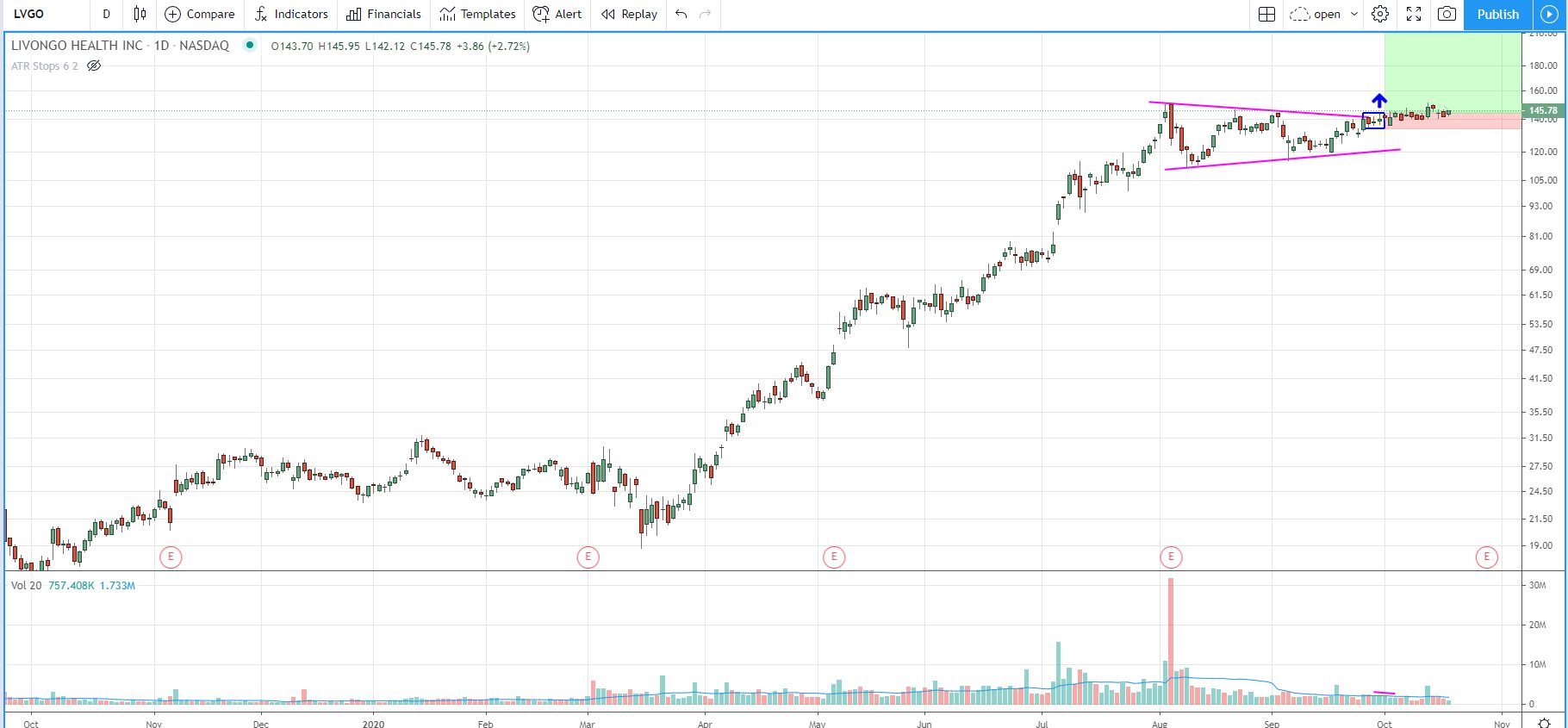Viewport: 1568px width, 728px height.
Task: Open the D interval selector
Action: coord(107,14)
